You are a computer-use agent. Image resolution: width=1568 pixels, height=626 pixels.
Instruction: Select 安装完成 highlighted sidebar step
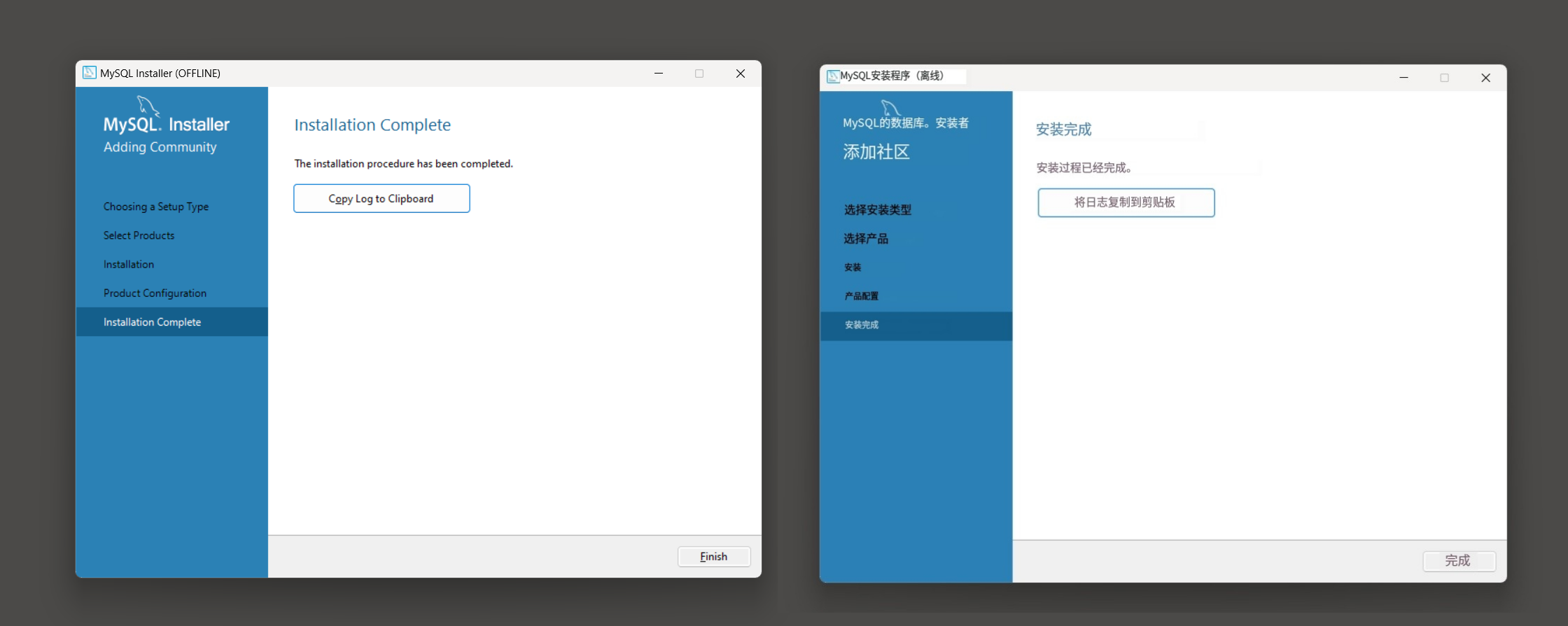pyautogui.click(x=916, y=326)
